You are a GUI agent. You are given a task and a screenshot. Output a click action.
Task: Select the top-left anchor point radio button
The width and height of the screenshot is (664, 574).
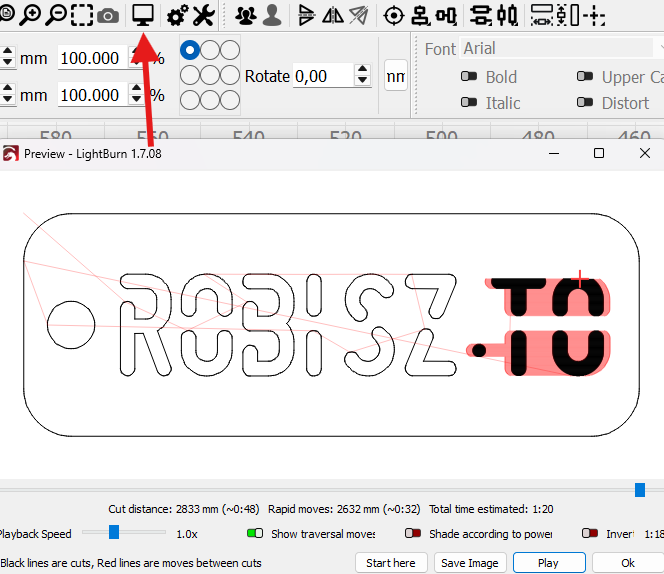point(190,50)
